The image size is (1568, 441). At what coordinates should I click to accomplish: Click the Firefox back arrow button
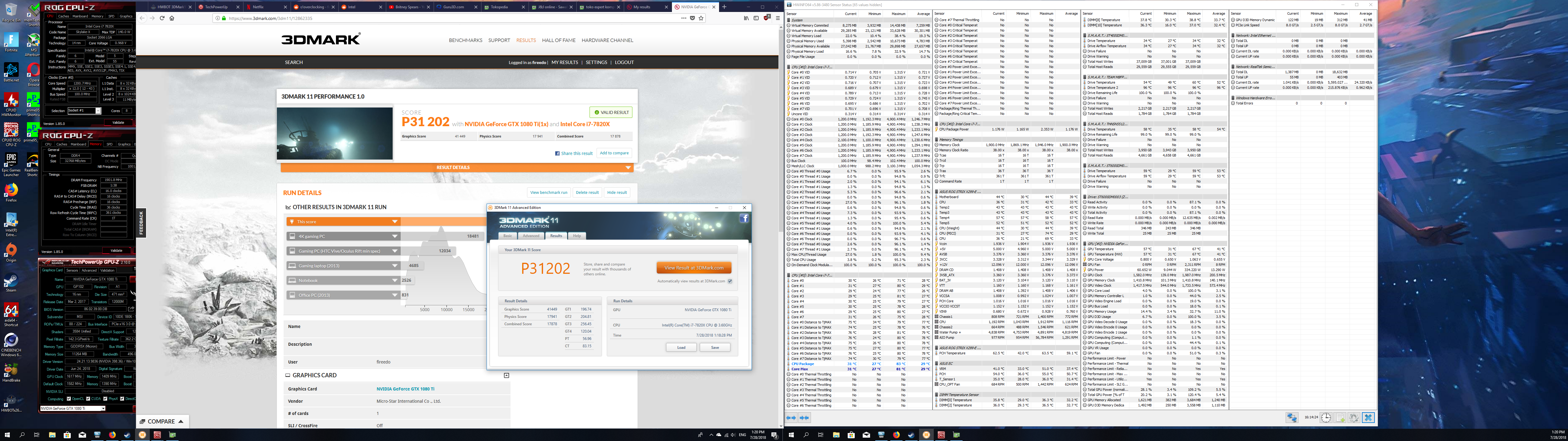point(142,18)
